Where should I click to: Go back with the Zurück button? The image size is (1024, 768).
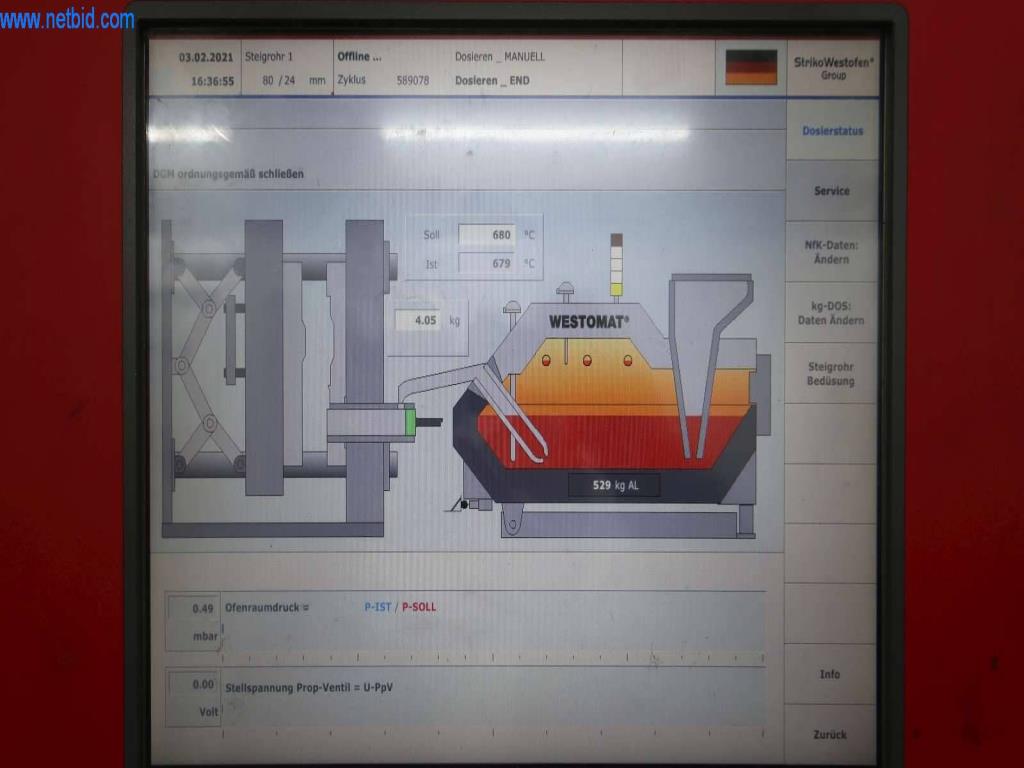coord(830,734)
